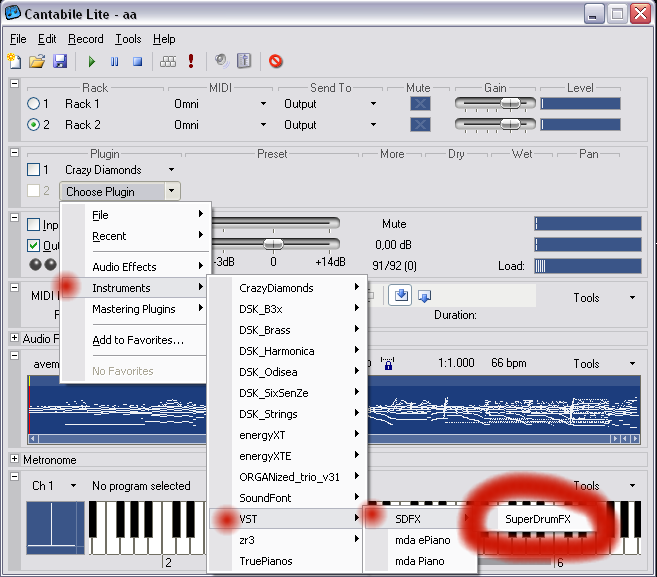Enable plugin 1 Crazy Diamonds checkbox
657x577 pixels.
[x=34, y=170]
